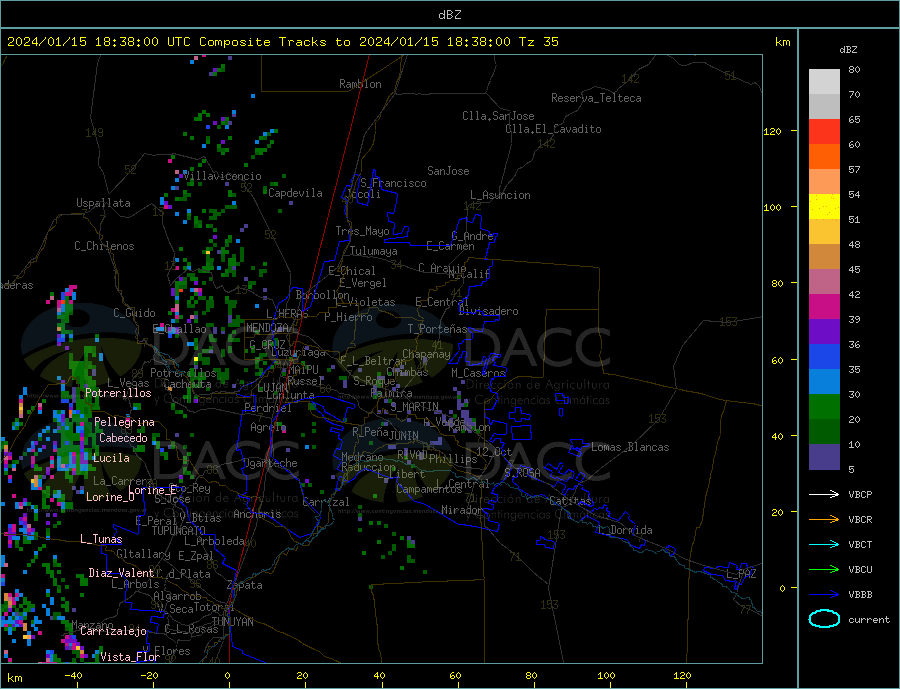Viewport: 900px width, 689px height.
Task: Click the blue VBBB arrow in legend
Action: (824, 594)
